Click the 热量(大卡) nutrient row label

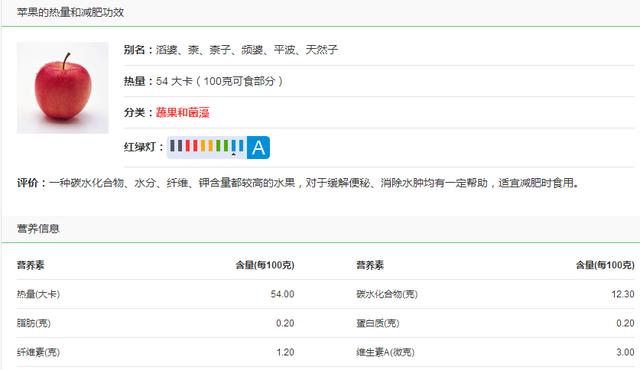click(x=38, y=294)
